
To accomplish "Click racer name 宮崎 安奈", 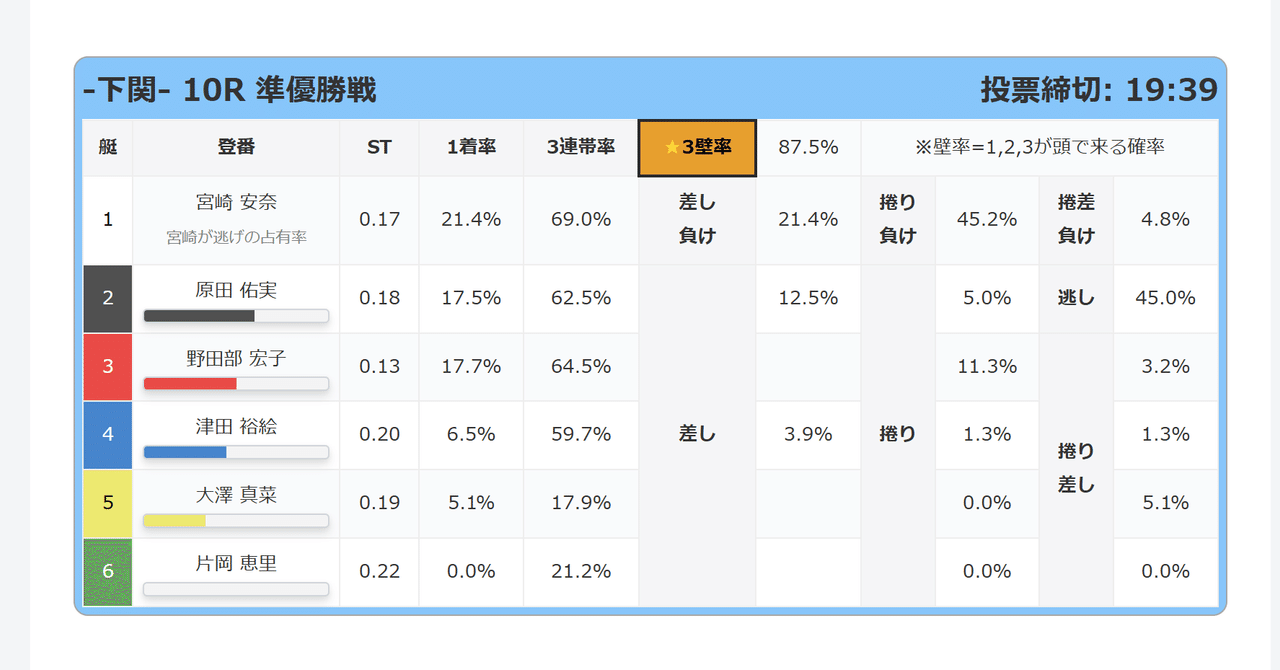I will coord(236,203).
